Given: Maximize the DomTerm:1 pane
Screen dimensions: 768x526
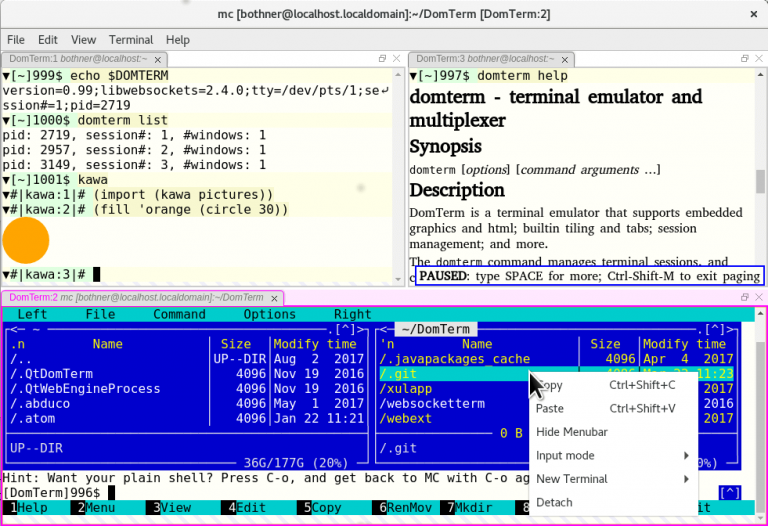Looking at the screenshot, I should (382, 59).
